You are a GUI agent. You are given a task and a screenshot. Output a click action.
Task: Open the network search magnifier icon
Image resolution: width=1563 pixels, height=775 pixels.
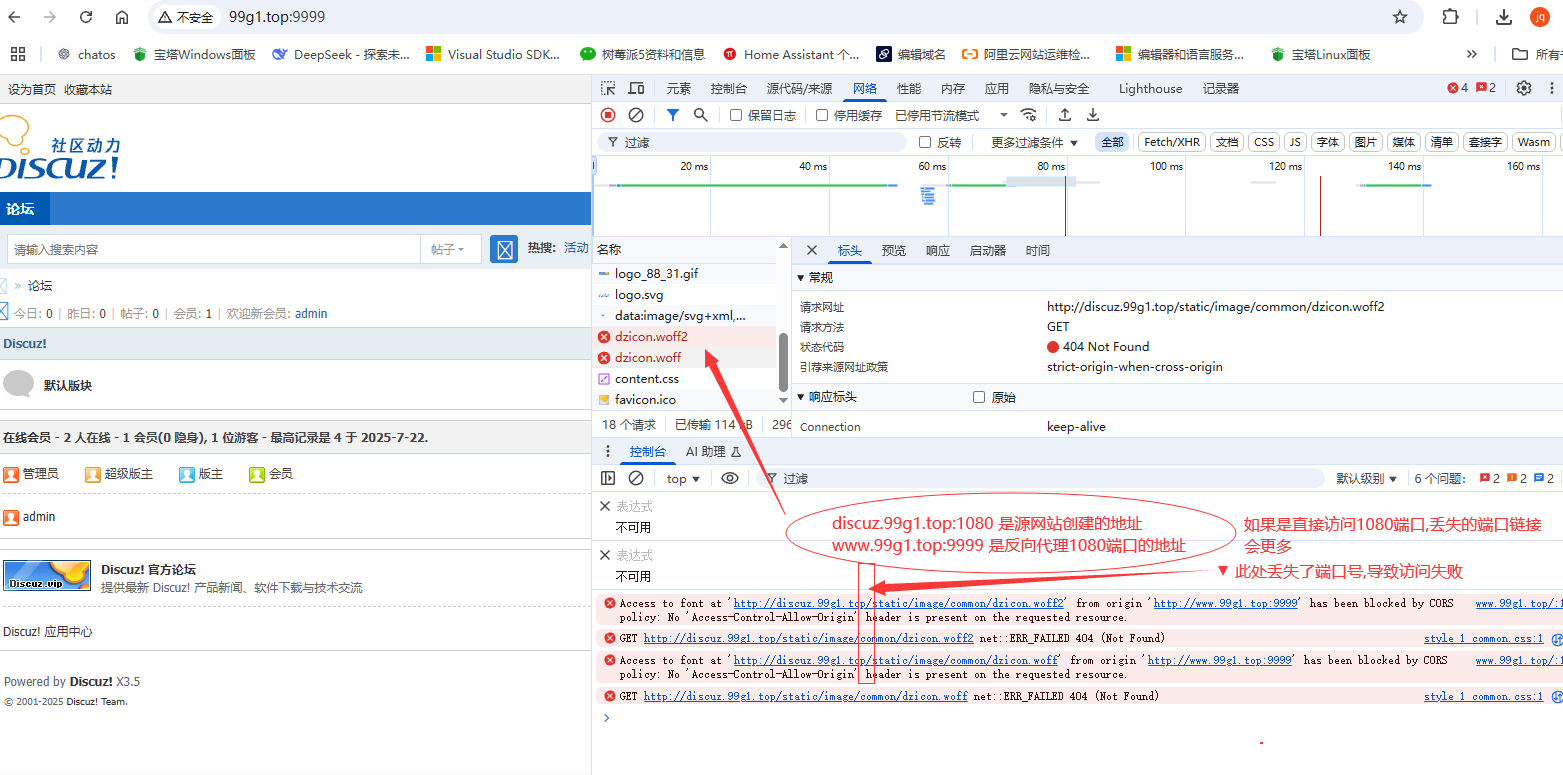pos(701,115)
